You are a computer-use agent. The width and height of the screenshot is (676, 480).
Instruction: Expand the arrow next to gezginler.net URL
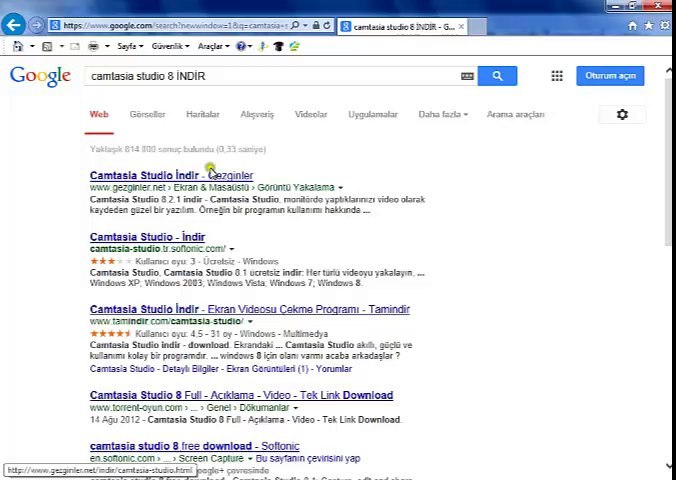pyautogui.click(x=341, y=188)
